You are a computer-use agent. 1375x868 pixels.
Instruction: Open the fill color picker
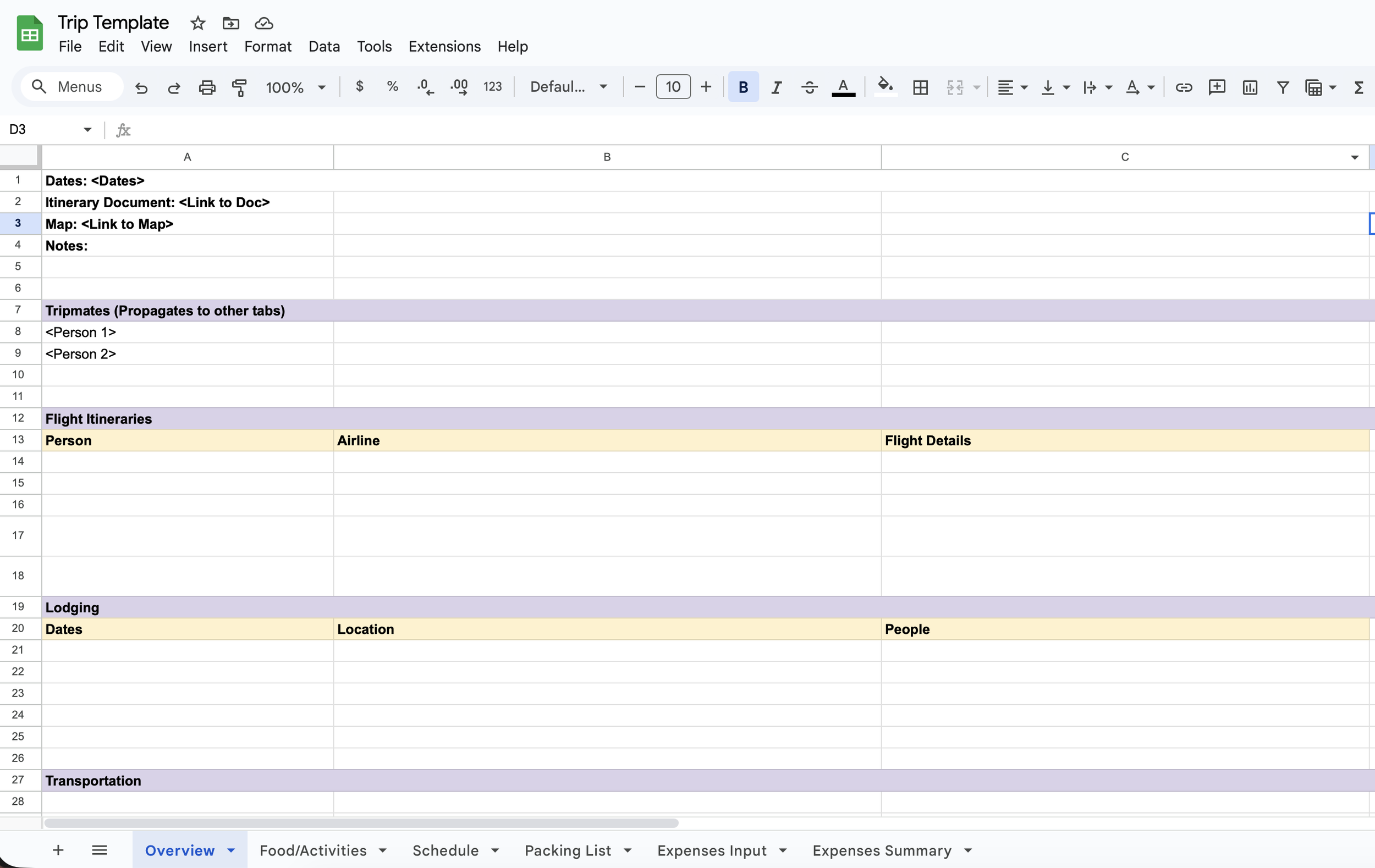coord(885,87)
